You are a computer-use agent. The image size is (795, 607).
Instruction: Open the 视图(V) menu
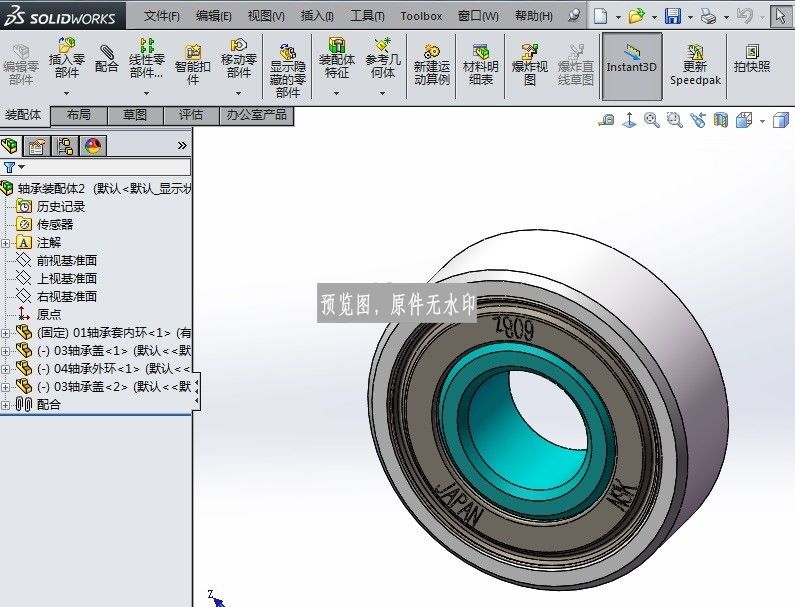[x=266, y=16]
